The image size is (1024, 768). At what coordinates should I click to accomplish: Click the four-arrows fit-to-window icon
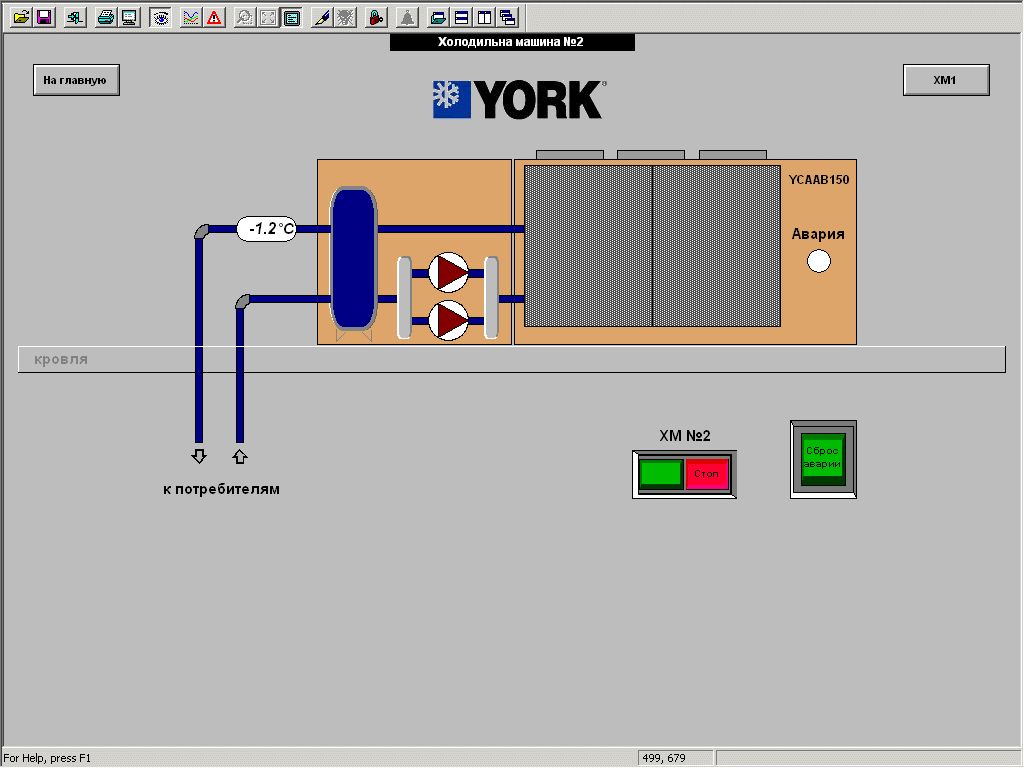[x=268, y=18]
